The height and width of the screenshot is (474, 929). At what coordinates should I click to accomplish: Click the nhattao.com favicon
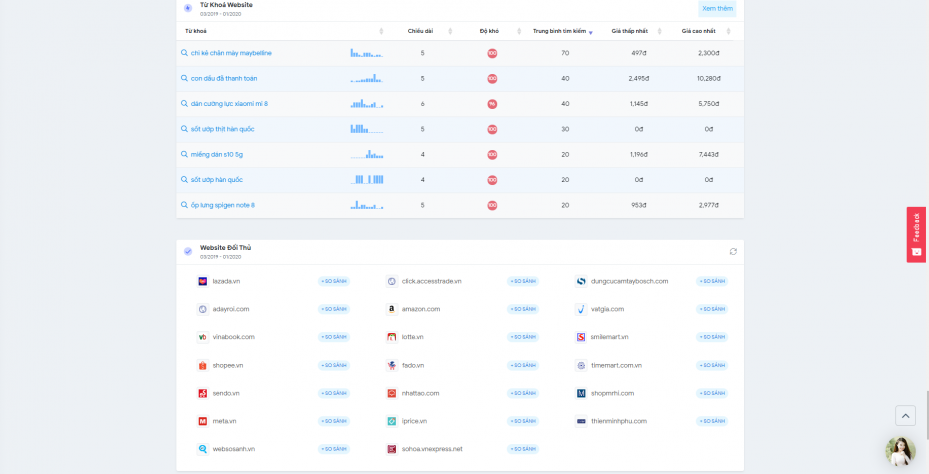[x=392, y=393]
